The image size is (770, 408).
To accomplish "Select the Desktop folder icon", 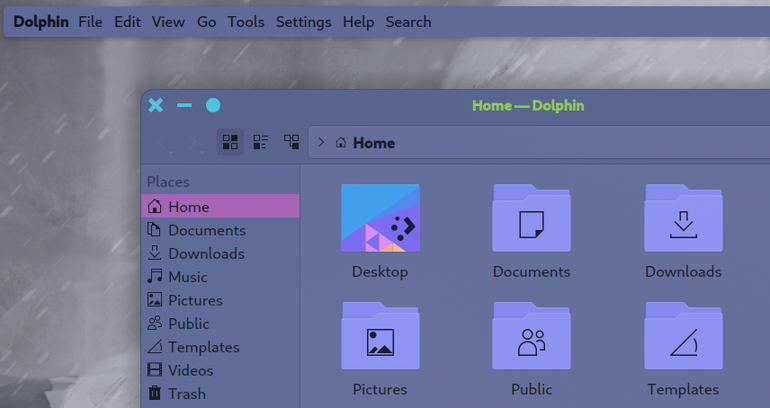I will click(x=381, y=218).
